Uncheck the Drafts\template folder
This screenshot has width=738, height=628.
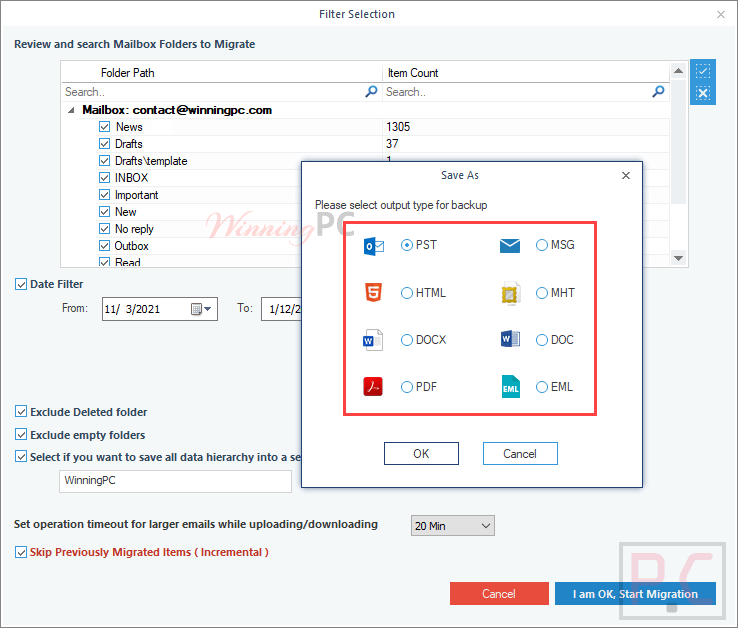(x=104, y=161)
